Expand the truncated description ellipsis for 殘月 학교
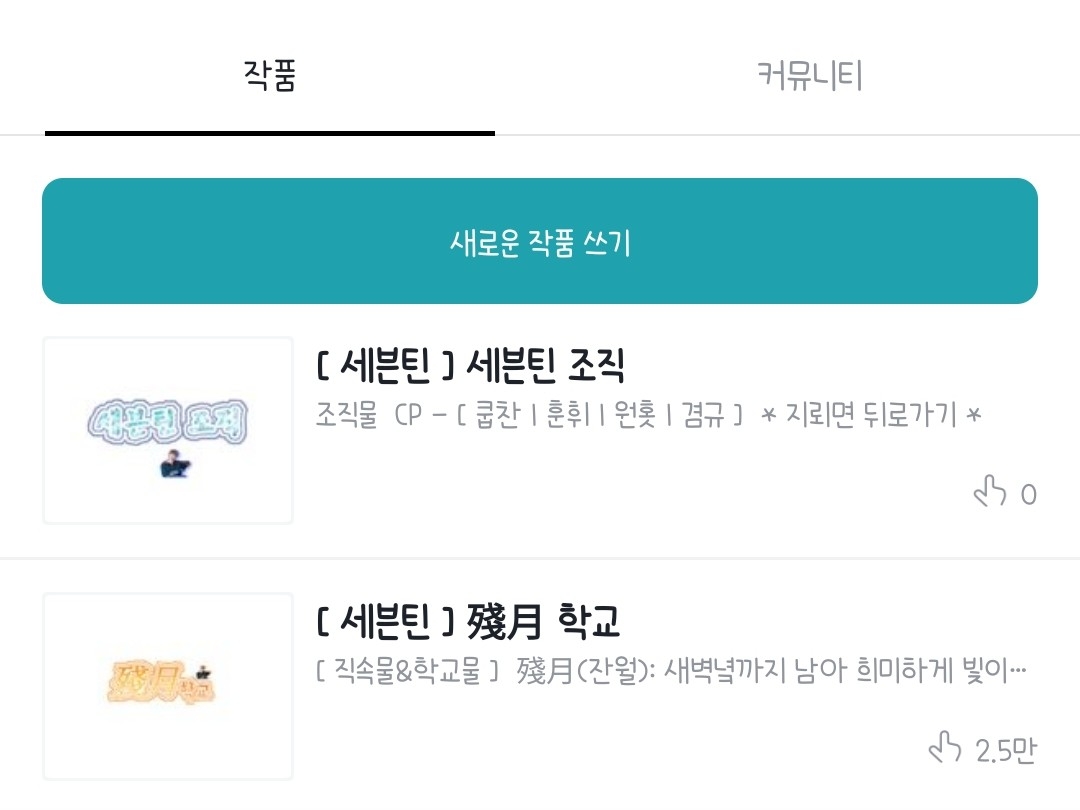This screenshot has width=1080, height=810. [1018, 671]
